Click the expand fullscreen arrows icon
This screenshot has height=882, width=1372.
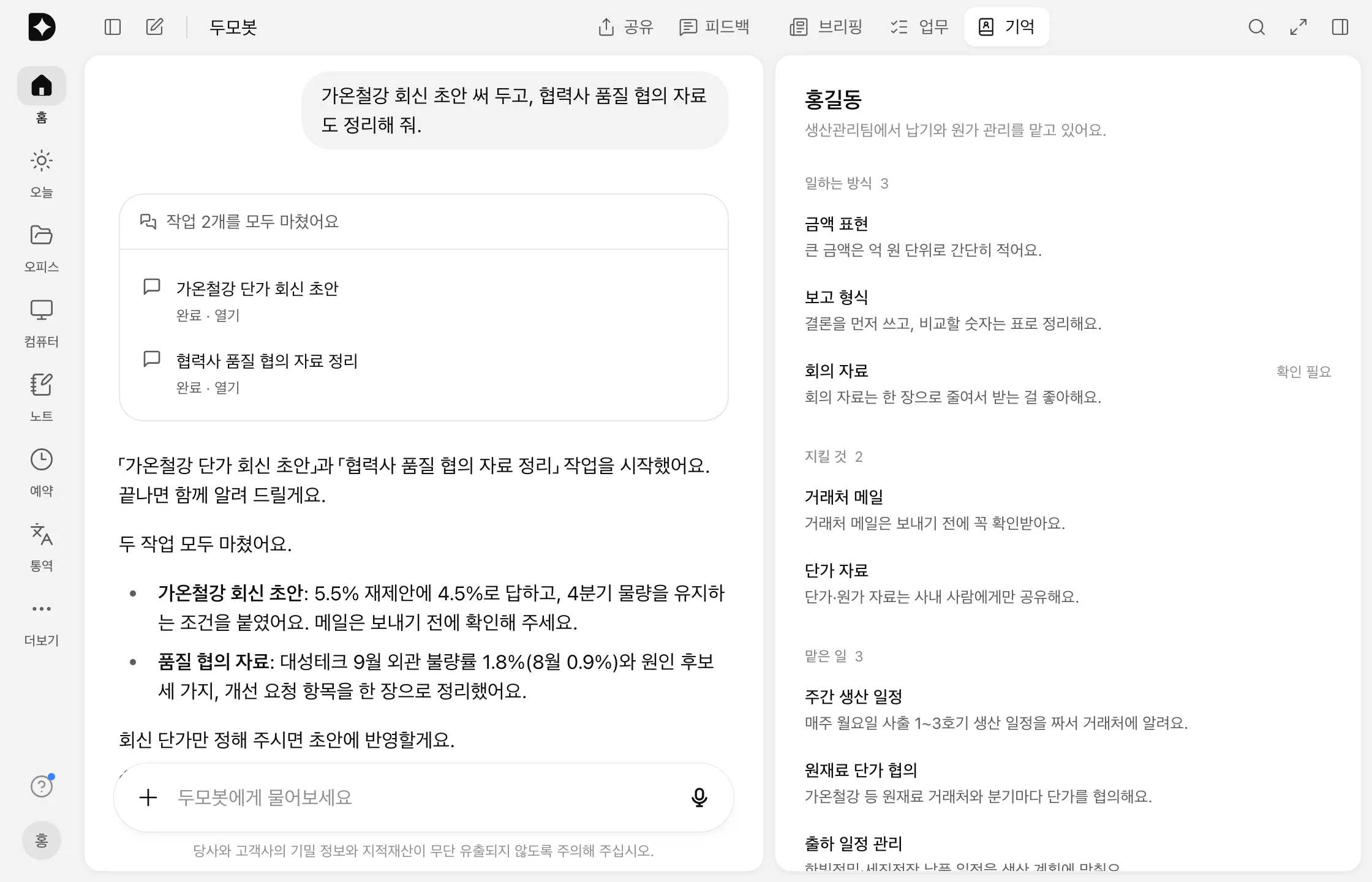coord(1298,27)
